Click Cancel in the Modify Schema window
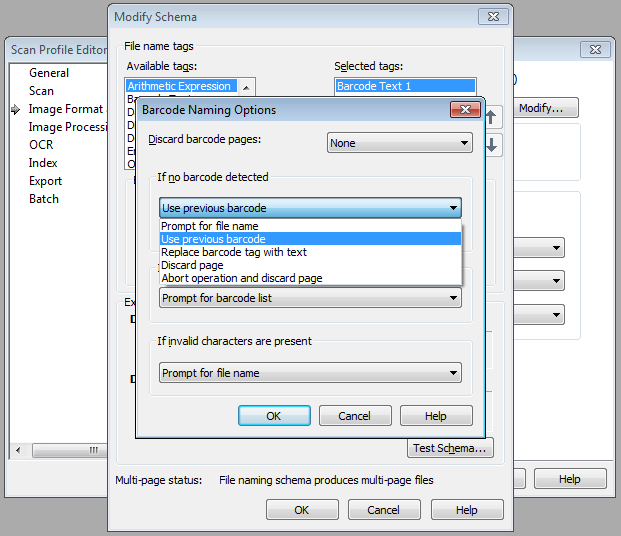621x536 pixels. pyautogui.click(x=384, y=509)
